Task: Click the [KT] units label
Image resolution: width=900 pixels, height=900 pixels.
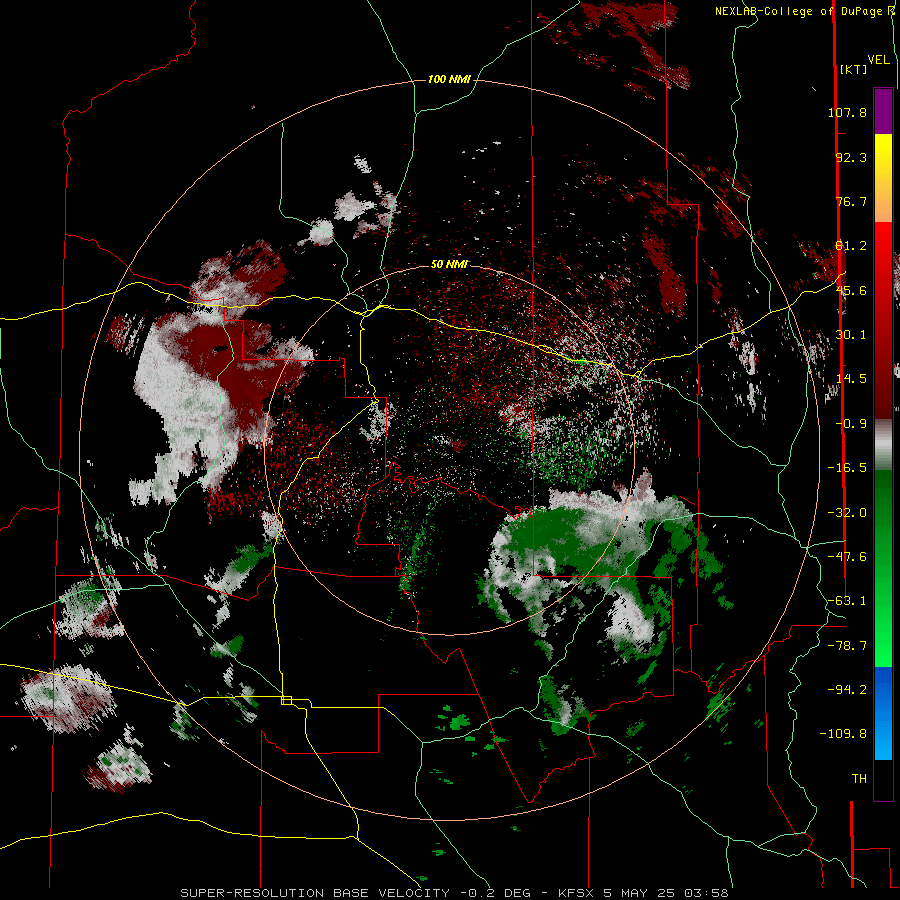Action: [x=853, y=69]
